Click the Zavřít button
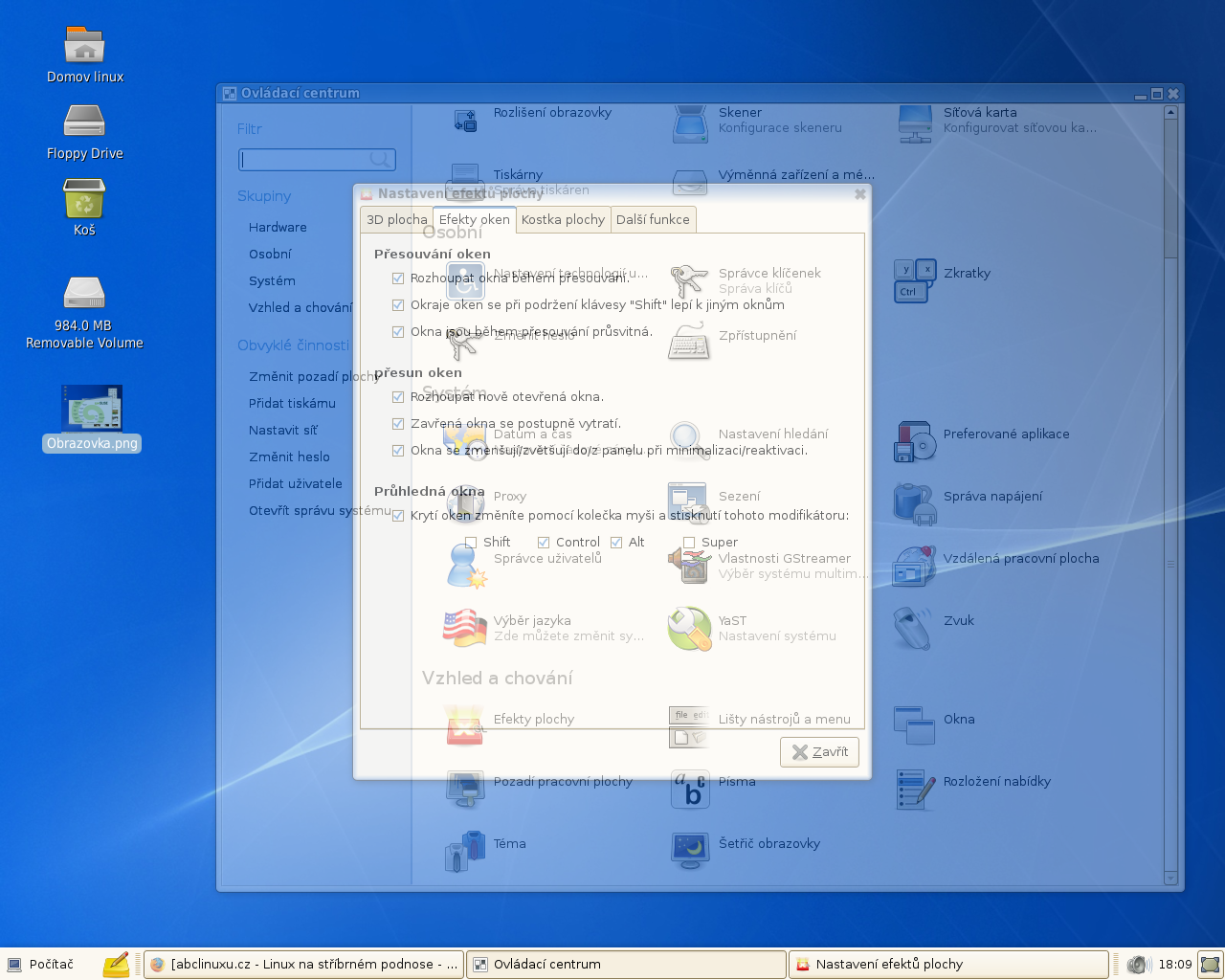Image resolution: width=1225 pixels, height=980 pixels. (x=819, y=752)
